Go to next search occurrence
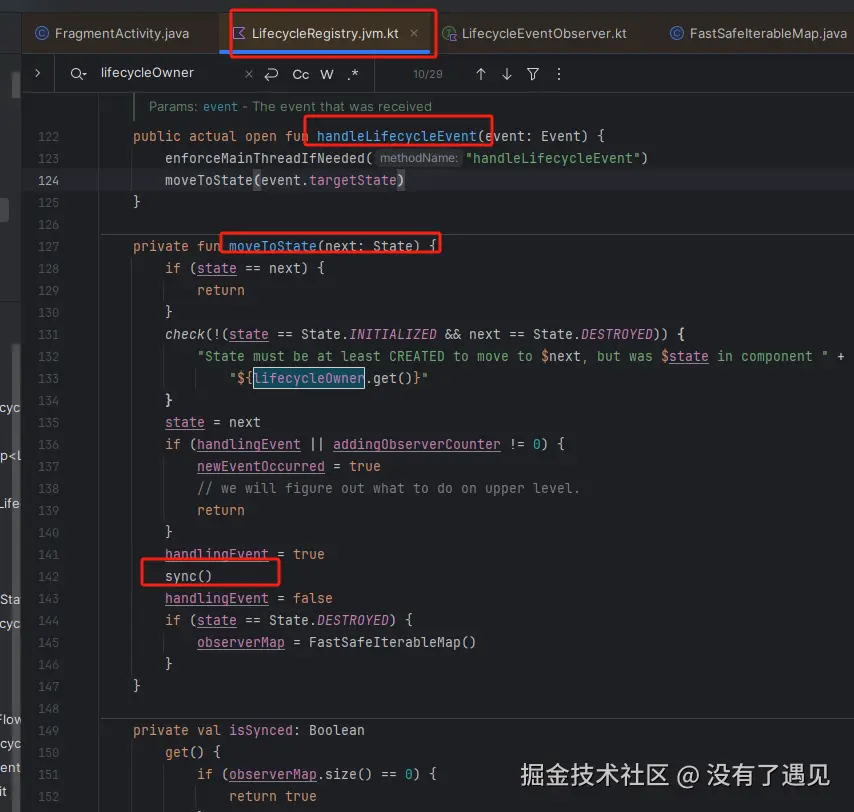This screenshot has height=812, width=854. click(507, 74)
